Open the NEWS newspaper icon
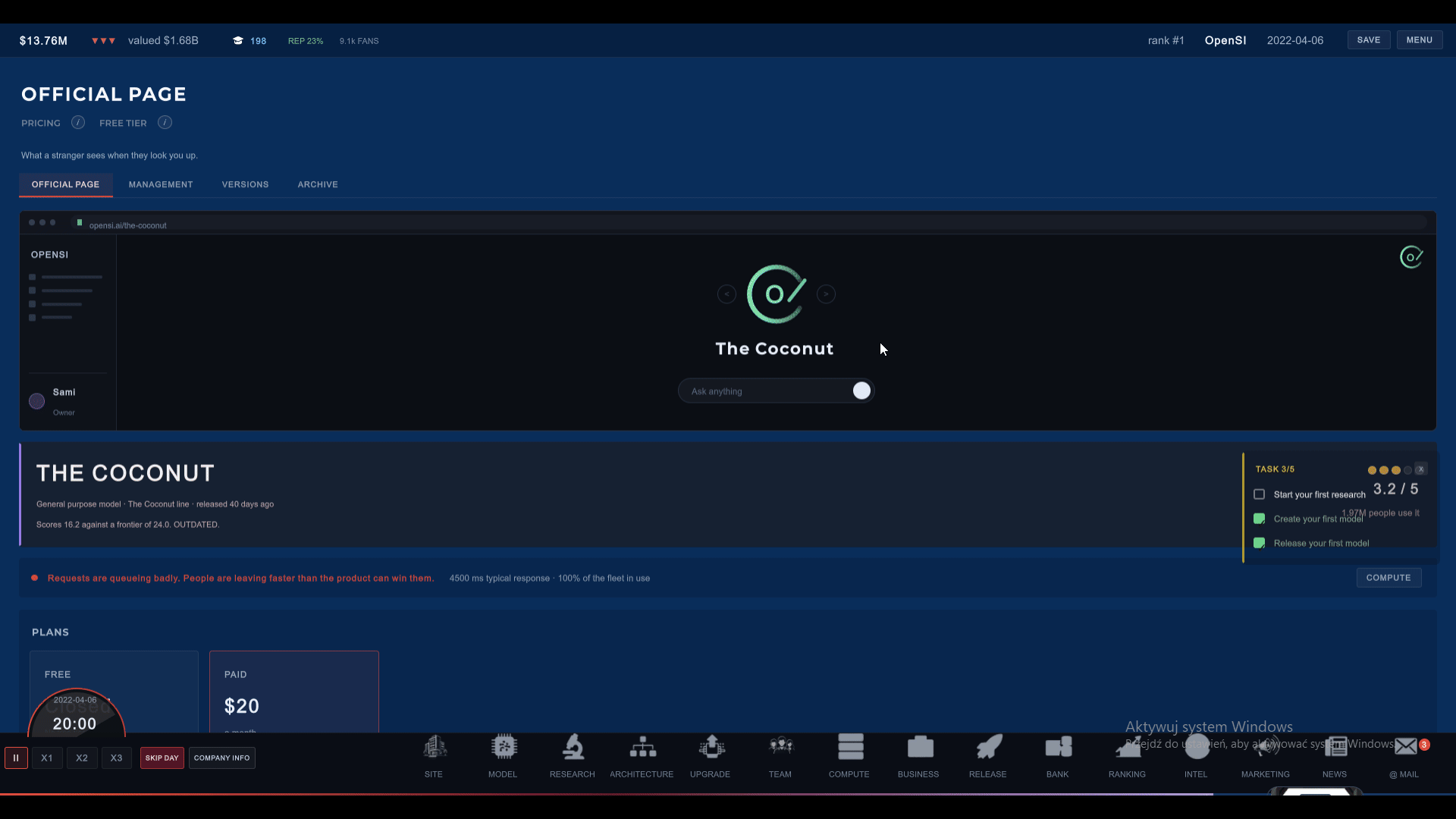Screen dimensions: 1456x819 point(1335,748)
